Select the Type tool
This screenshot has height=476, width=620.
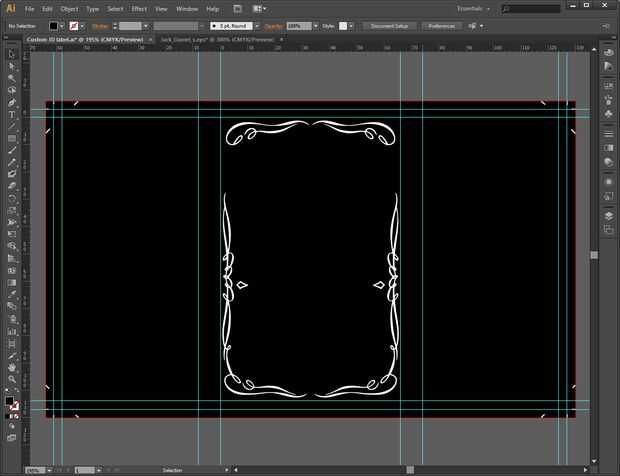[x=12, y=114]
